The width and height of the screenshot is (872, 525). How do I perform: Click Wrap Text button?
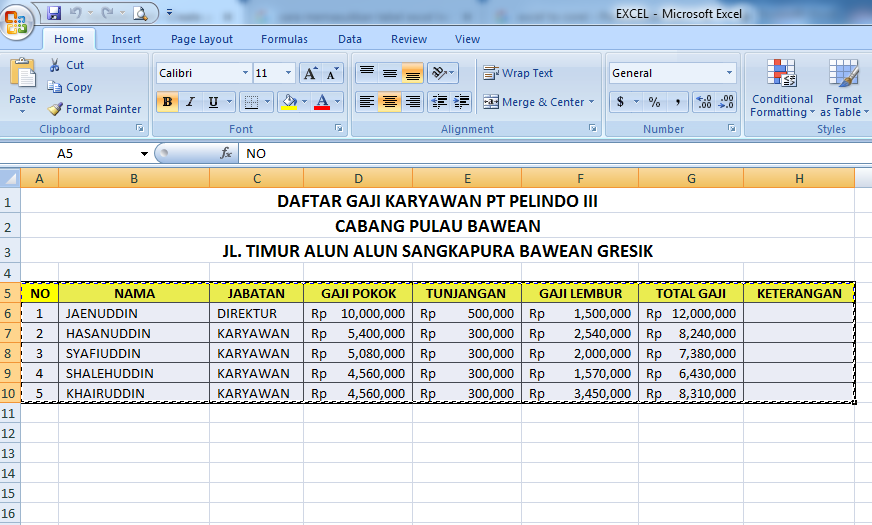click(518, 73)
